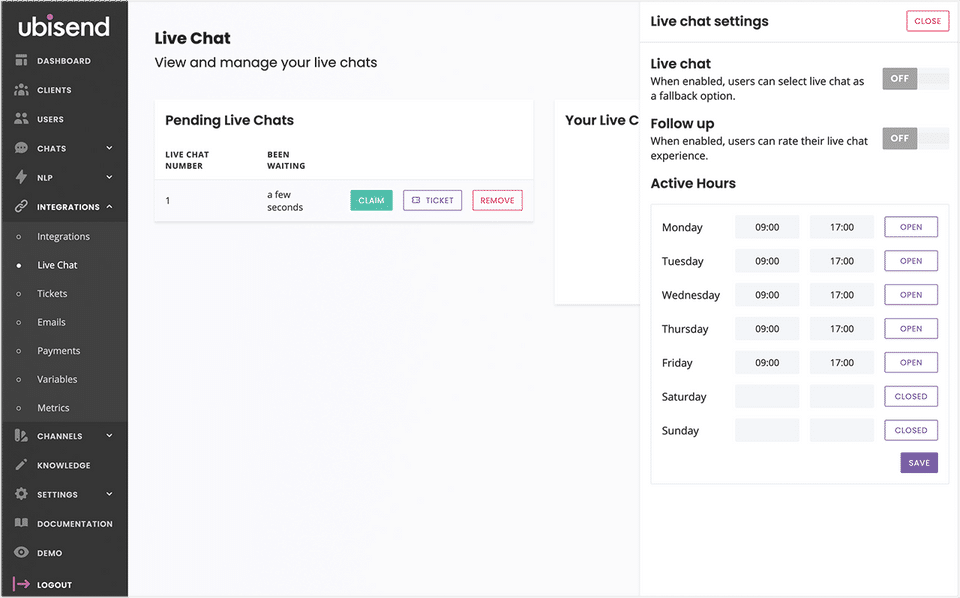
Task: Enable the Live chat toggle
Action: tap(915, 79)
